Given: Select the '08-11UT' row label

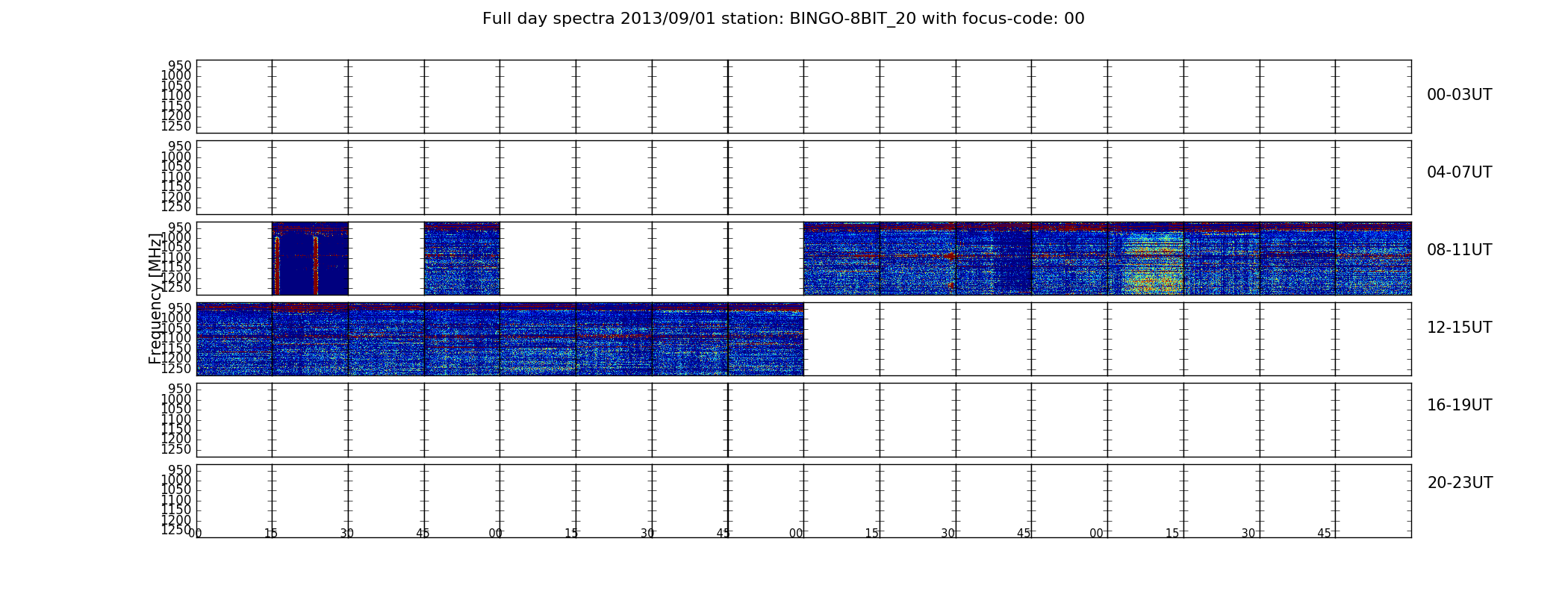Looking at the screenshot, I should click(x=1460, y=250).
